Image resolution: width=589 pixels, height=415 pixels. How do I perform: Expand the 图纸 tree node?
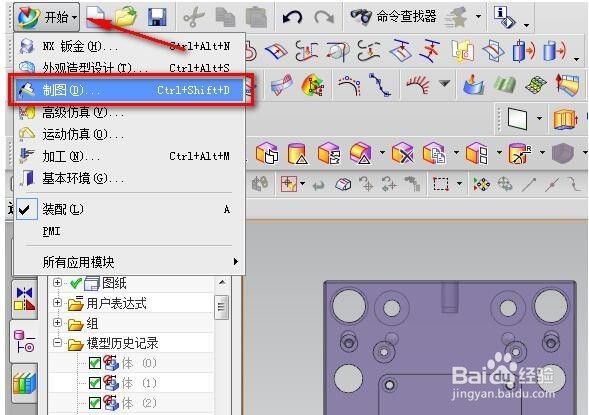coord(57,282)
